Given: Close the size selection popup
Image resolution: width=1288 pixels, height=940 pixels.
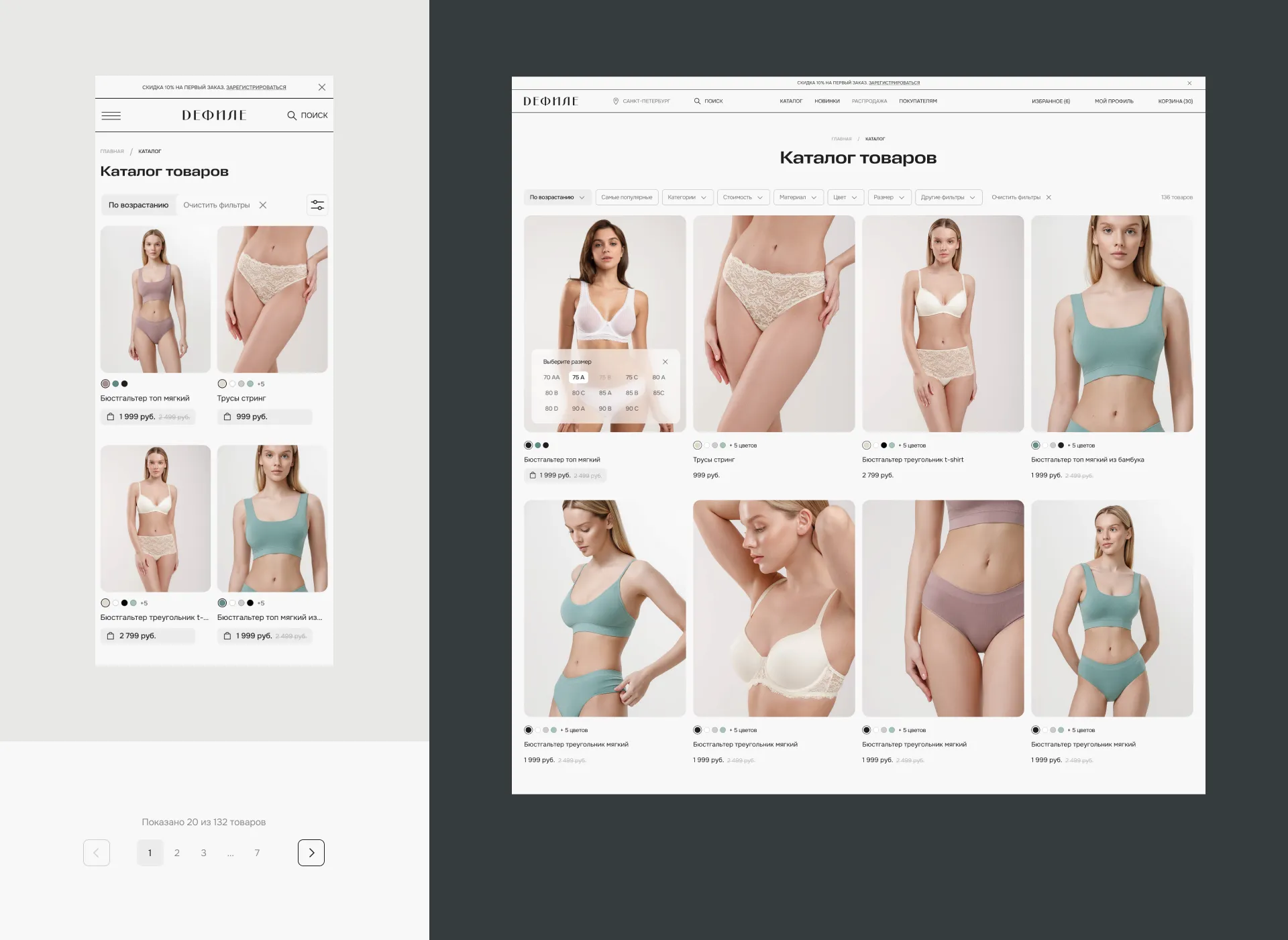Looking at the screenshot, I should click(x=665, y=362).
